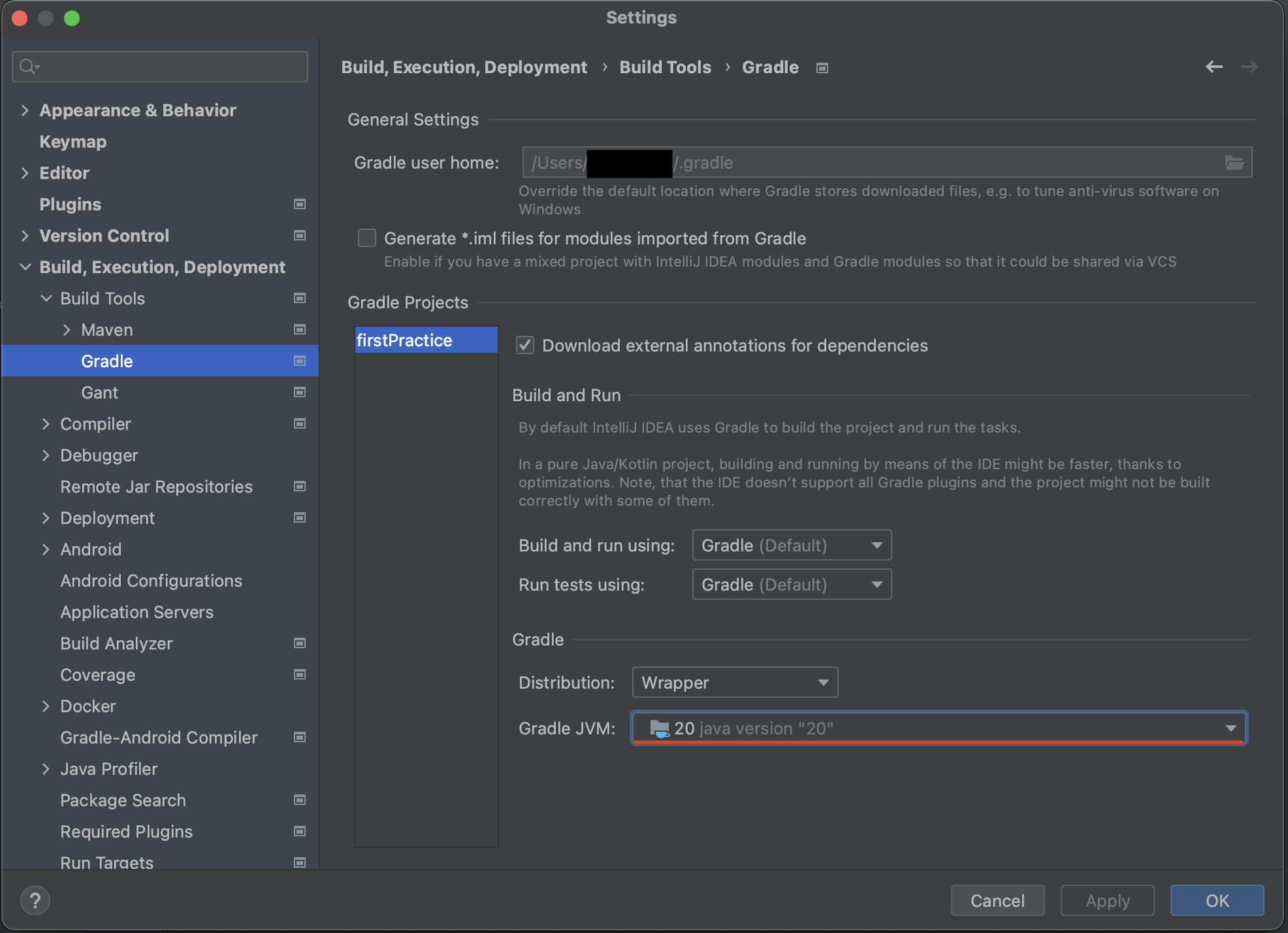This screenshot has width=1288, height=933.
Task: Click the project settings icon beside Plugins
Action: point(300,205)
